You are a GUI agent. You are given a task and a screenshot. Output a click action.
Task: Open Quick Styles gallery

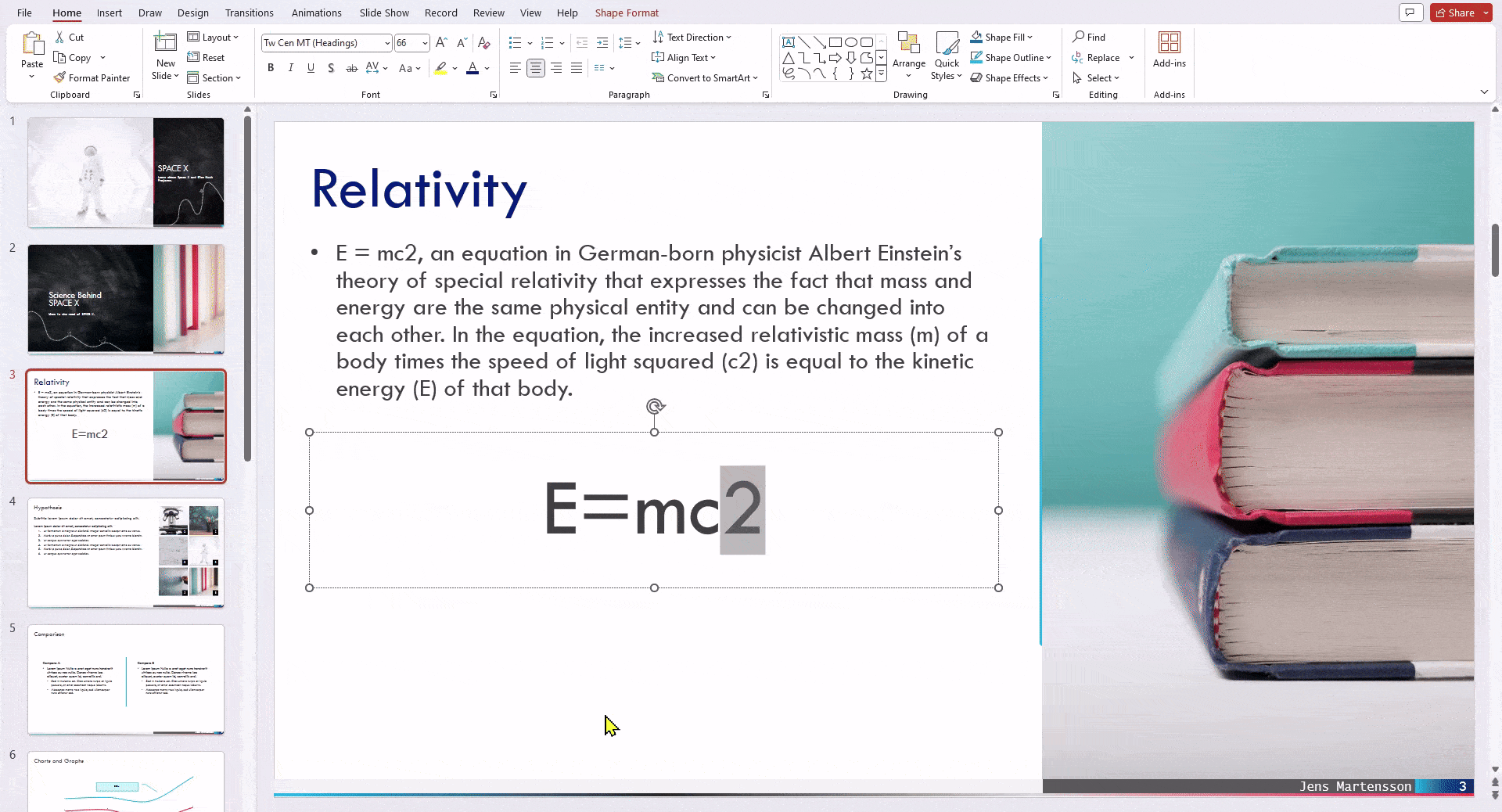947,57
